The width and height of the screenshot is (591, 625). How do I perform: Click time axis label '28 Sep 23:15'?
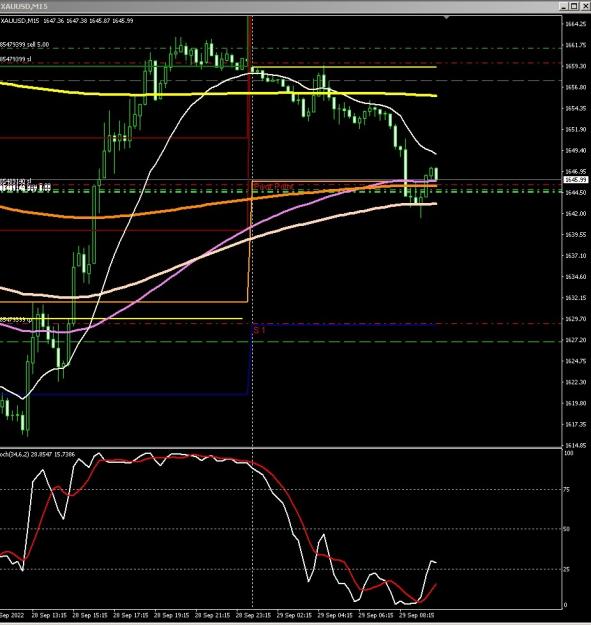pyautogui.click(x=253, y=615)
